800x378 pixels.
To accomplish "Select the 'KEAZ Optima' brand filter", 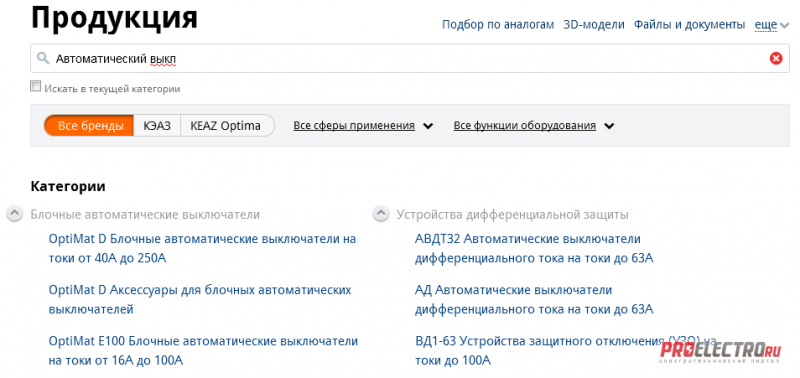I will click(x=227, y=125).
